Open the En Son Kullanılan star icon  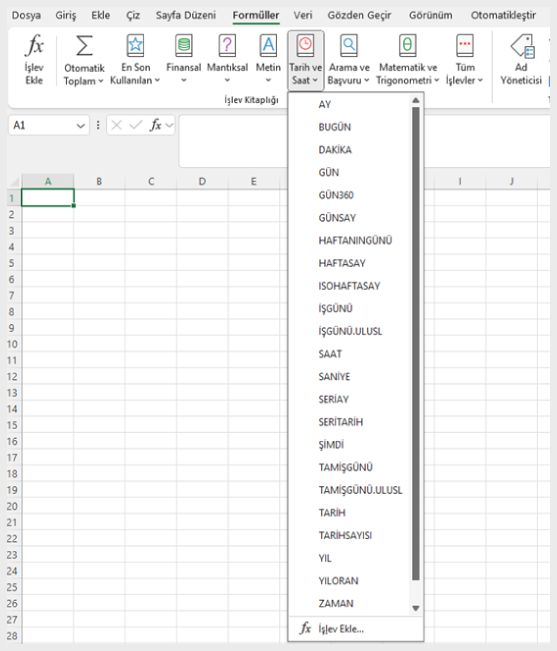[x=135, y=45]
